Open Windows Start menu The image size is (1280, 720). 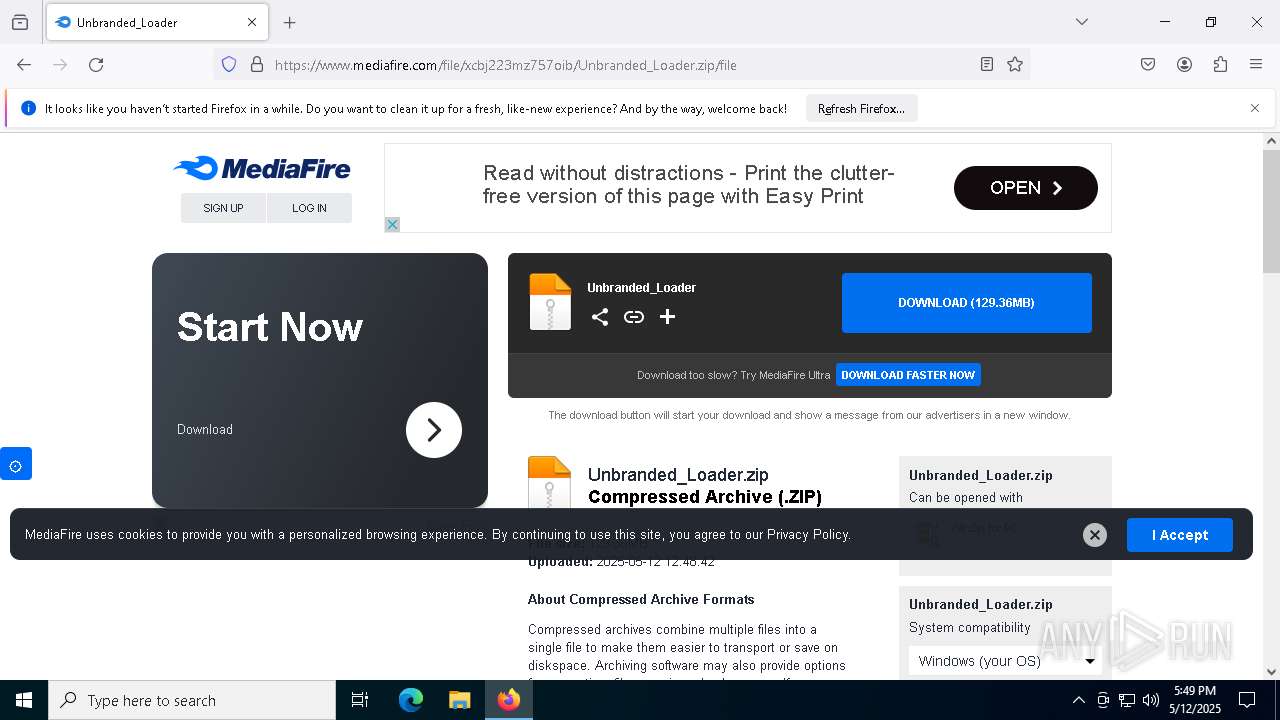click(x=24, y=700)
